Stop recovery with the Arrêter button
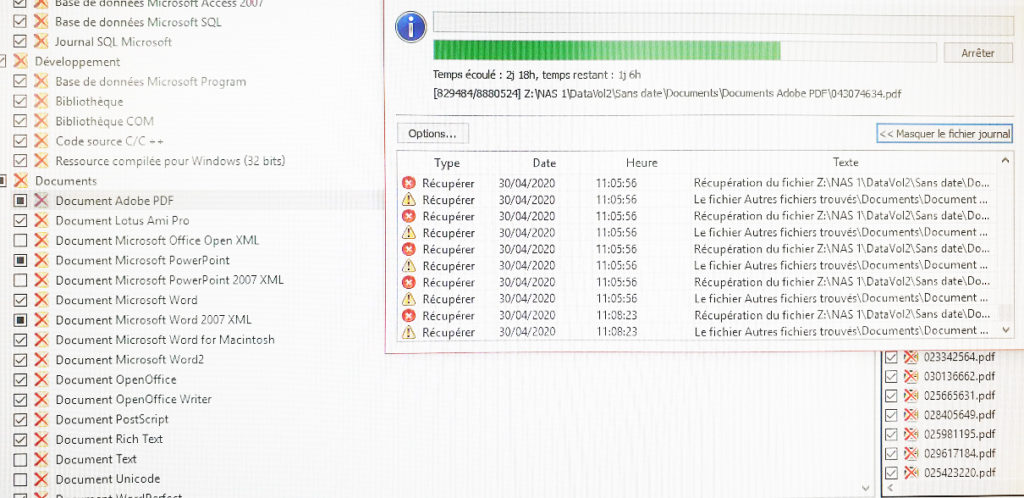Screen dimensions: 1024x498 point(978,53)
